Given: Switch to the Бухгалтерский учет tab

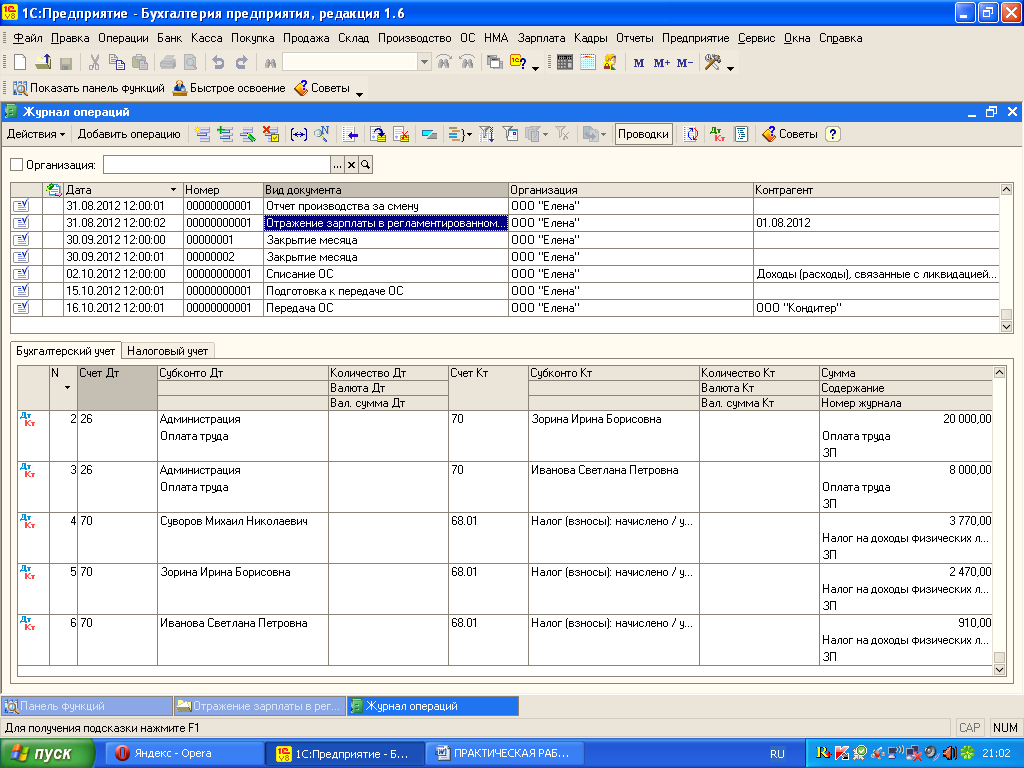Looking at the screenshot, I should [65, 351].
